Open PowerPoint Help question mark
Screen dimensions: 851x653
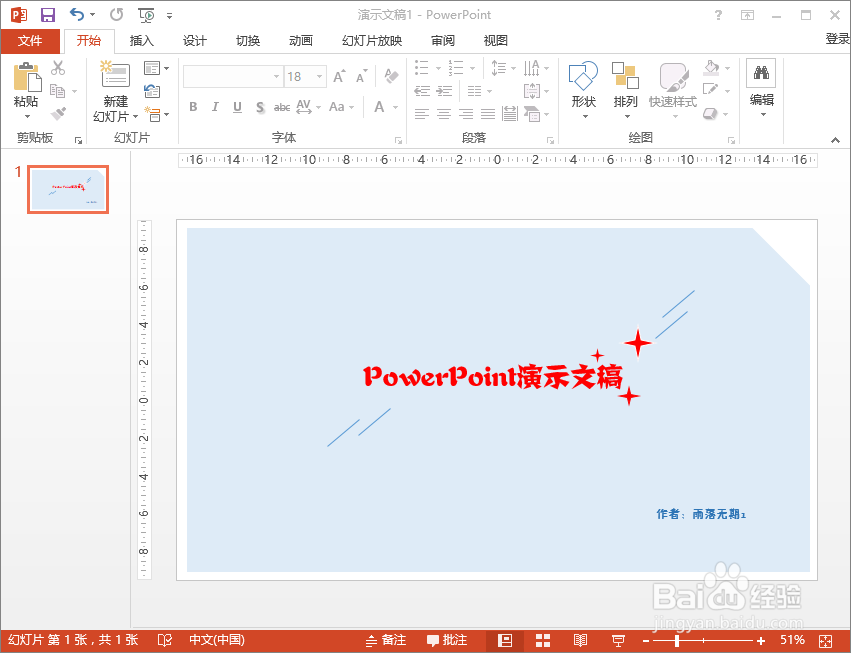718,15
